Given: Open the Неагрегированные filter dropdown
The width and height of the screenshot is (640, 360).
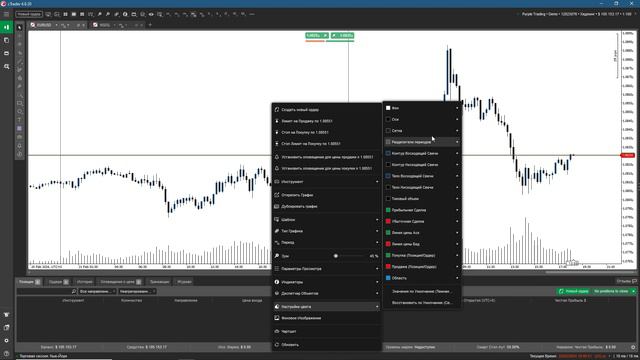Looking at the screenshot, I should click(x=137, y=291).
